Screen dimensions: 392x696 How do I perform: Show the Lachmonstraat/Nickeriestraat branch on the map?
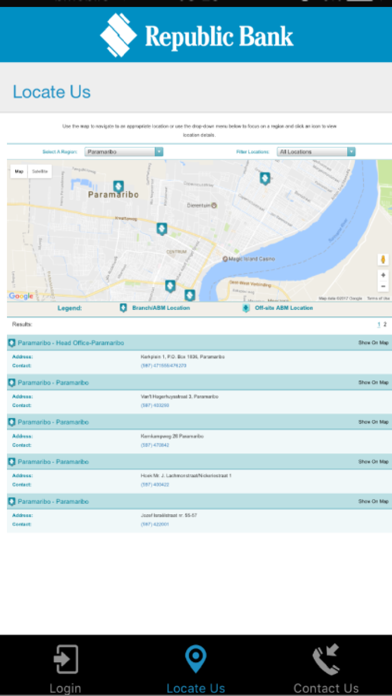[x=373, y=462]
